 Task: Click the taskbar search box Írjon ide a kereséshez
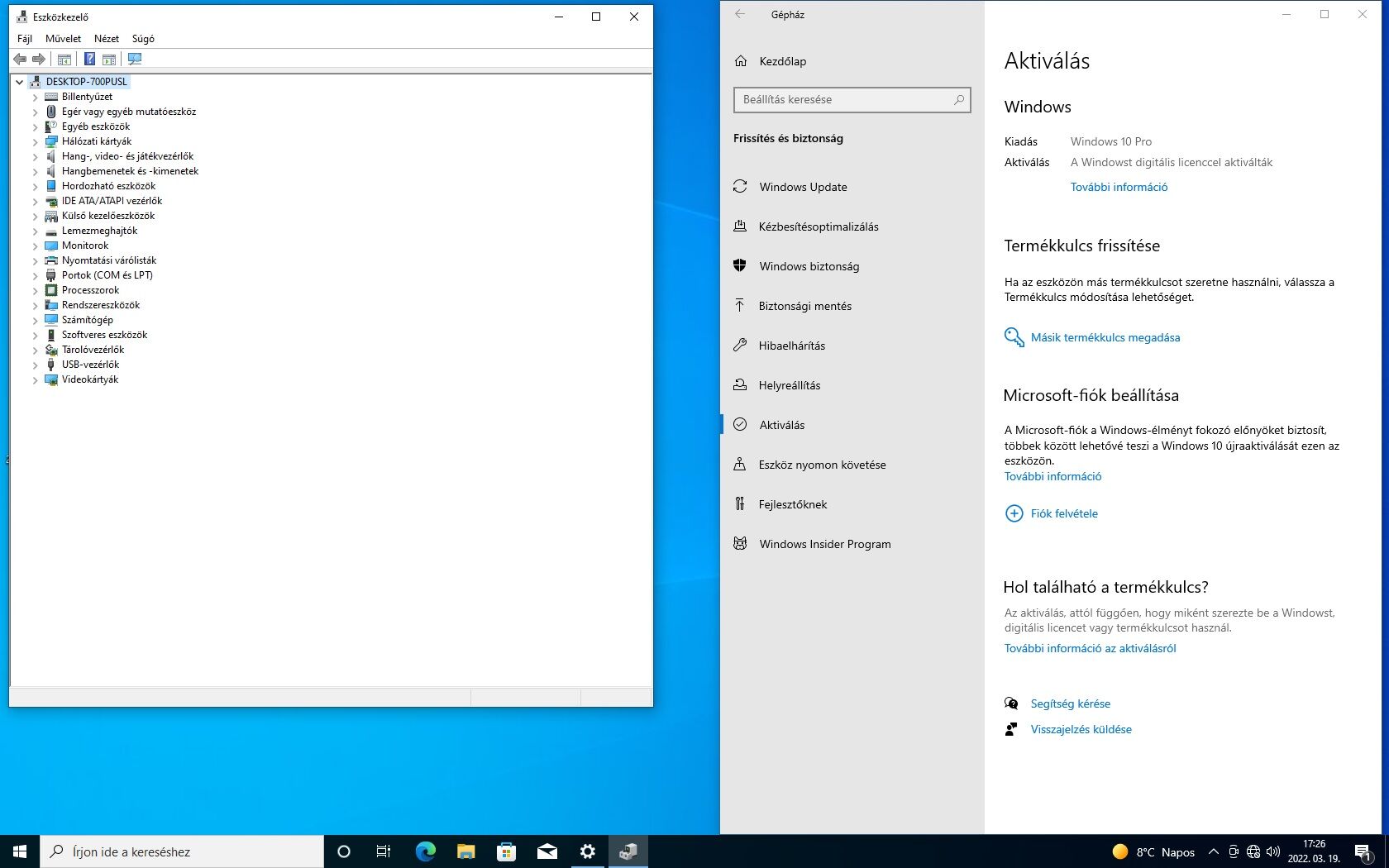coord(182,851)
